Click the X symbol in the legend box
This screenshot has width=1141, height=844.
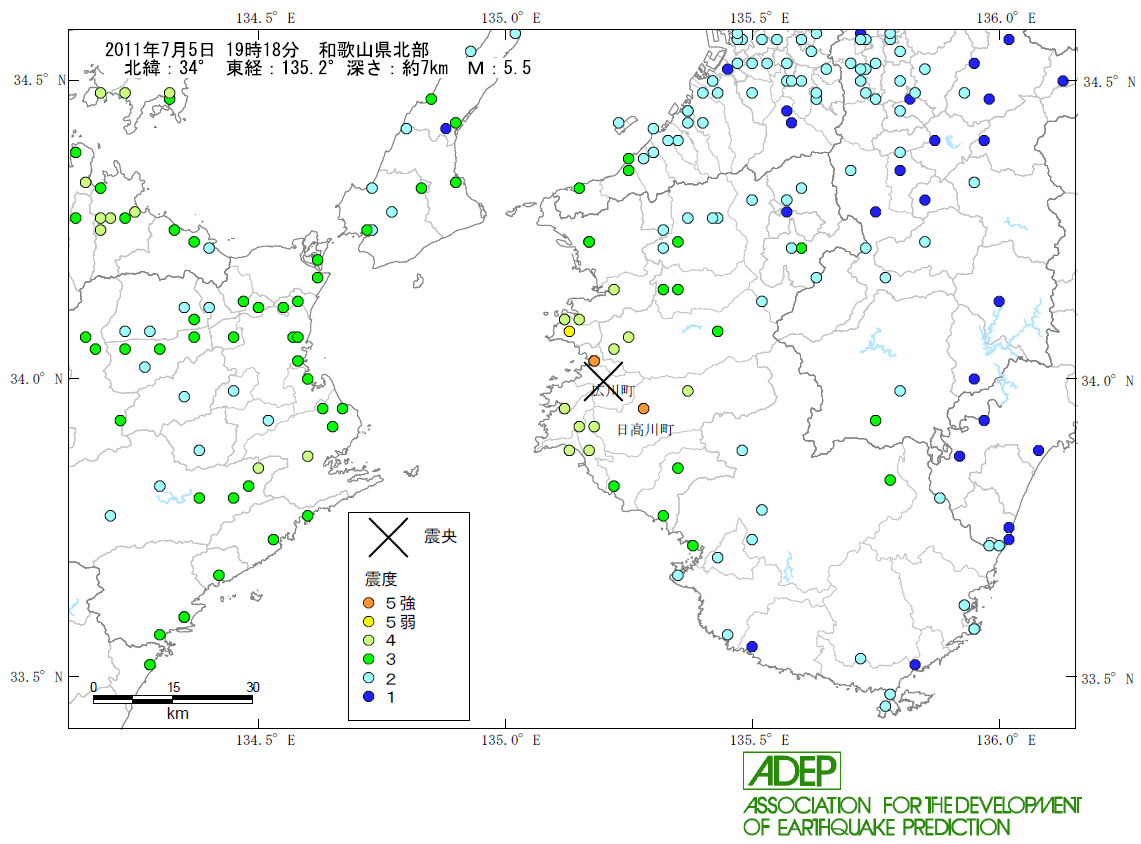388,538
